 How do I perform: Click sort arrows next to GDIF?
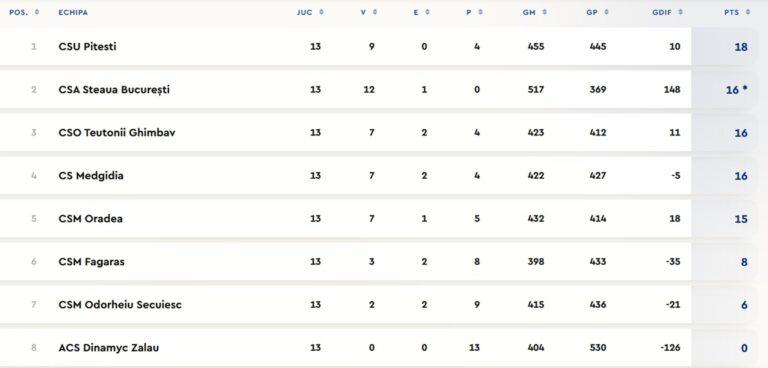tap(680, 12)
